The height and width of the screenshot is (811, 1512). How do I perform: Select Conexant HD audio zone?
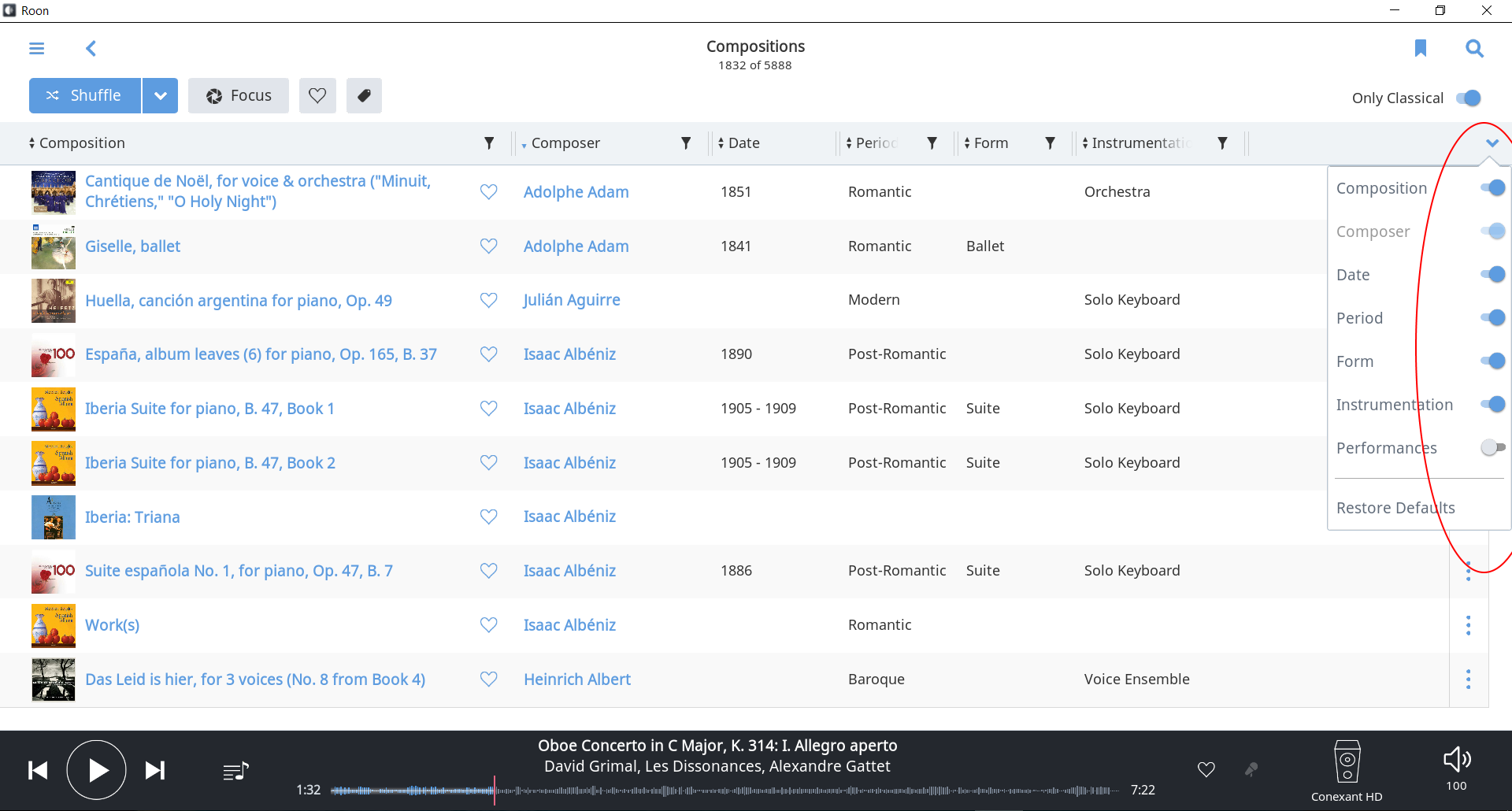(x=1347, y=772)
